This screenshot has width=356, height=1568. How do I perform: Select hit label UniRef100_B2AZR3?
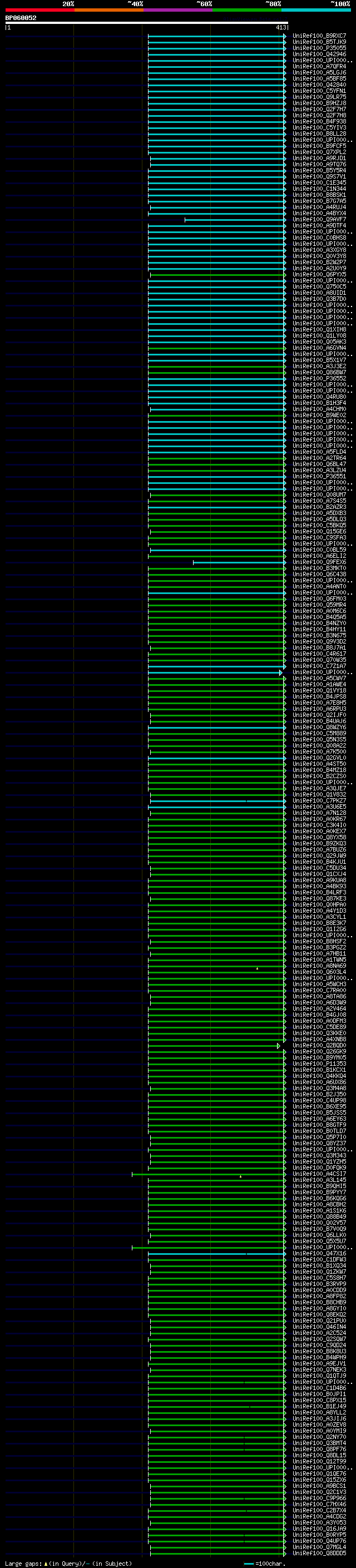319,507
